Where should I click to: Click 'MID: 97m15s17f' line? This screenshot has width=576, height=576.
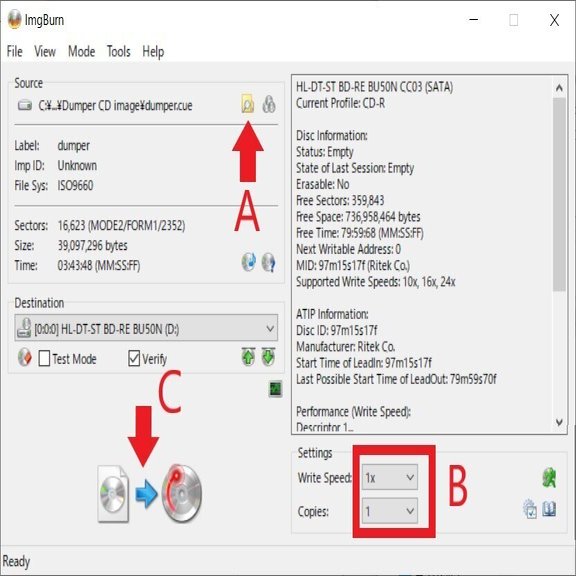[x=353, y=266]
